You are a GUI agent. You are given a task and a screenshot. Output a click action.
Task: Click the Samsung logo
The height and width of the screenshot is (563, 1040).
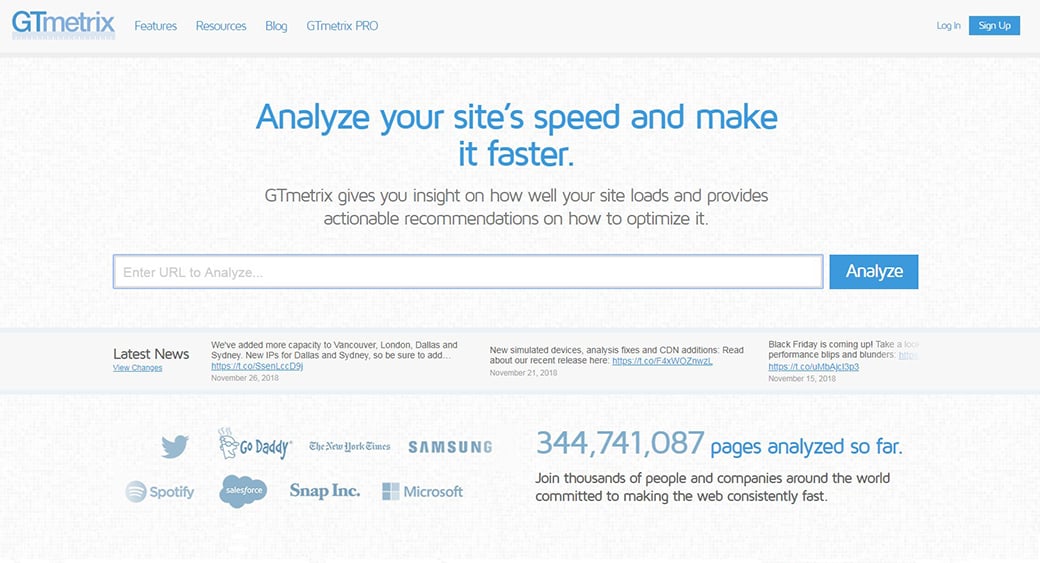point(450,447)
